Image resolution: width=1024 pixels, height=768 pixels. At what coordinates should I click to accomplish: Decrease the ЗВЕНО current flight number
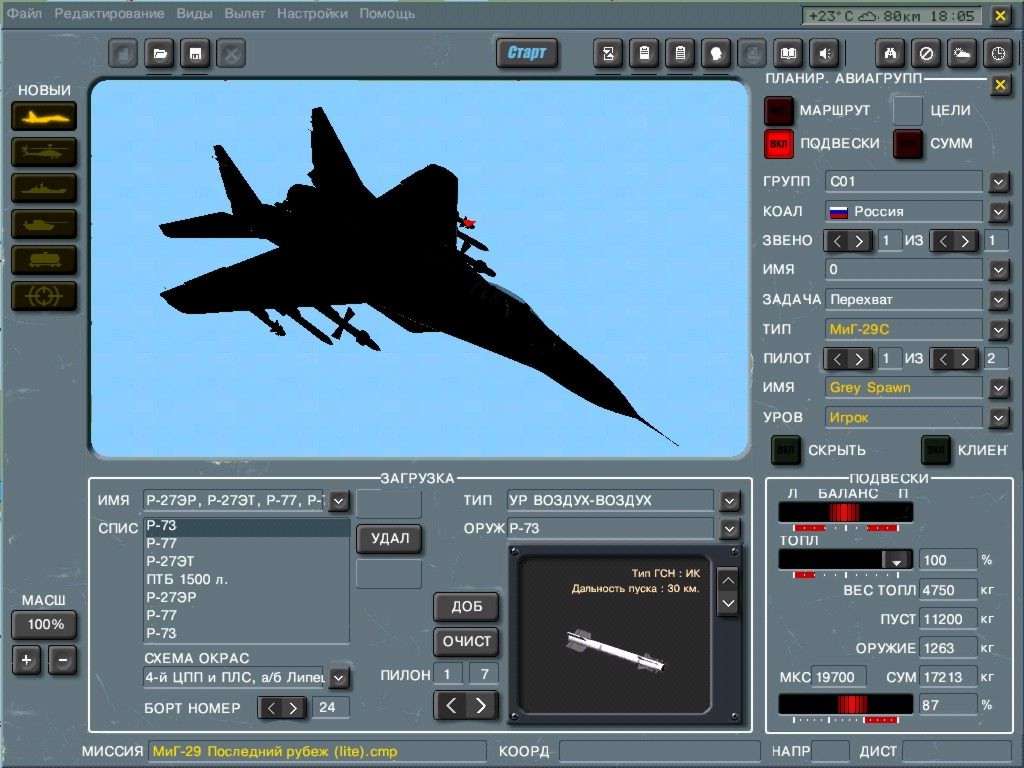[837, 241]
